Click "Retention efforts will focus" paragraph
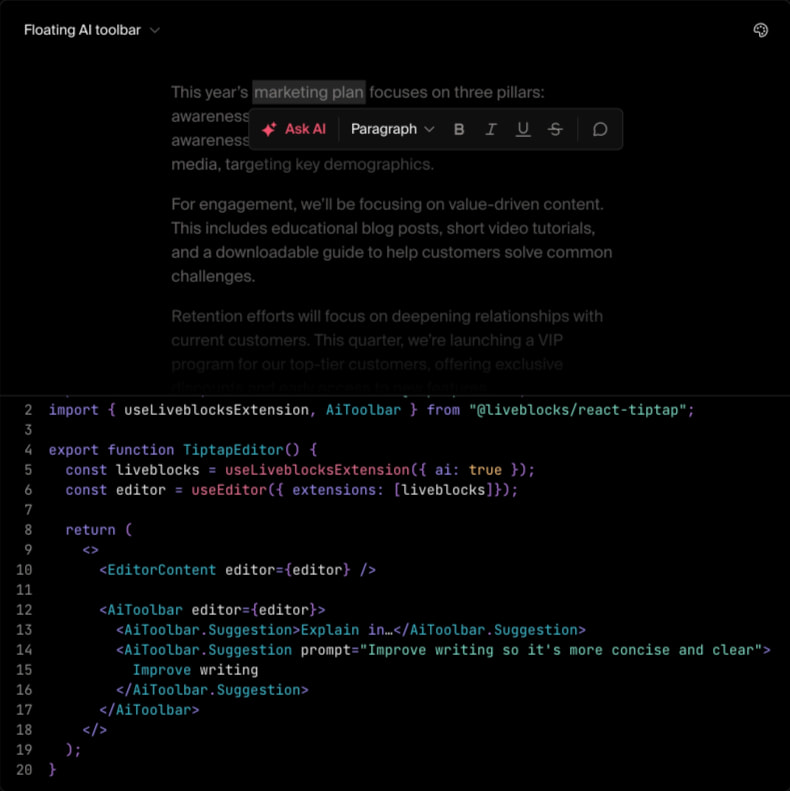This screenshot has height=791, width=790. [x=387, y=351]
